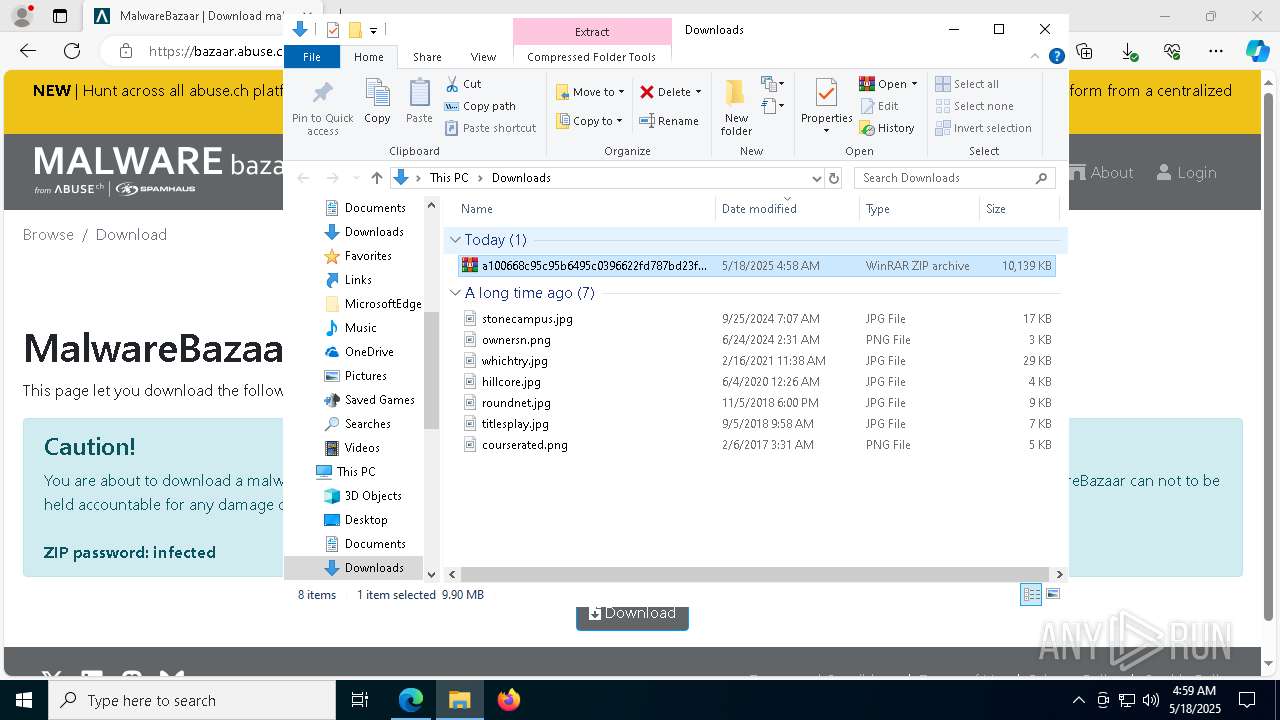Expand the Open dropdown arrow
This screenshot has width=1280, height=720.
tap(914, 84)
